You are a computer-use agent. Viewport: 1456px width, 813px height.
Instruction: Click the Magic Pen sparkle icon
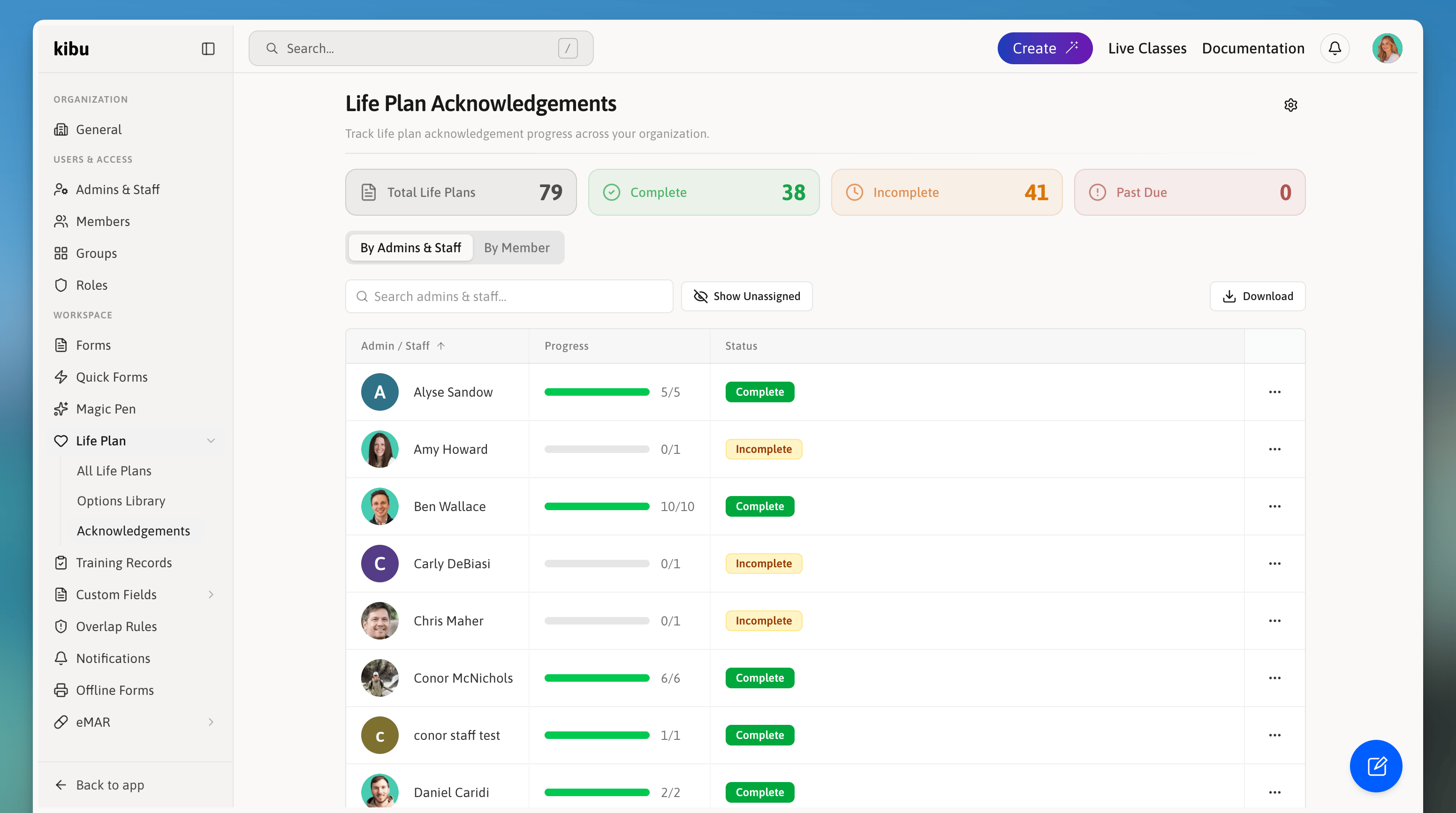pyautogui.click(x=61, y=408)
